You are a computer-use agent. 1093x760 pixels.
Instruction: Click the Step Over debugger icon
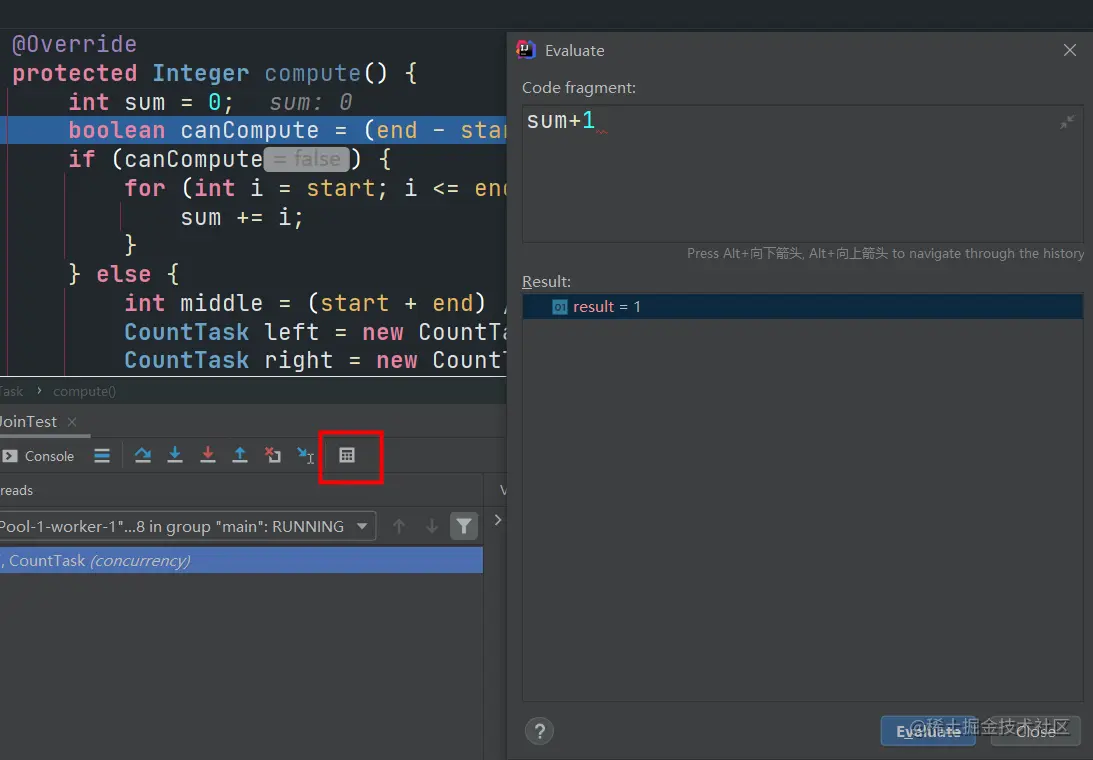[143, 455]
